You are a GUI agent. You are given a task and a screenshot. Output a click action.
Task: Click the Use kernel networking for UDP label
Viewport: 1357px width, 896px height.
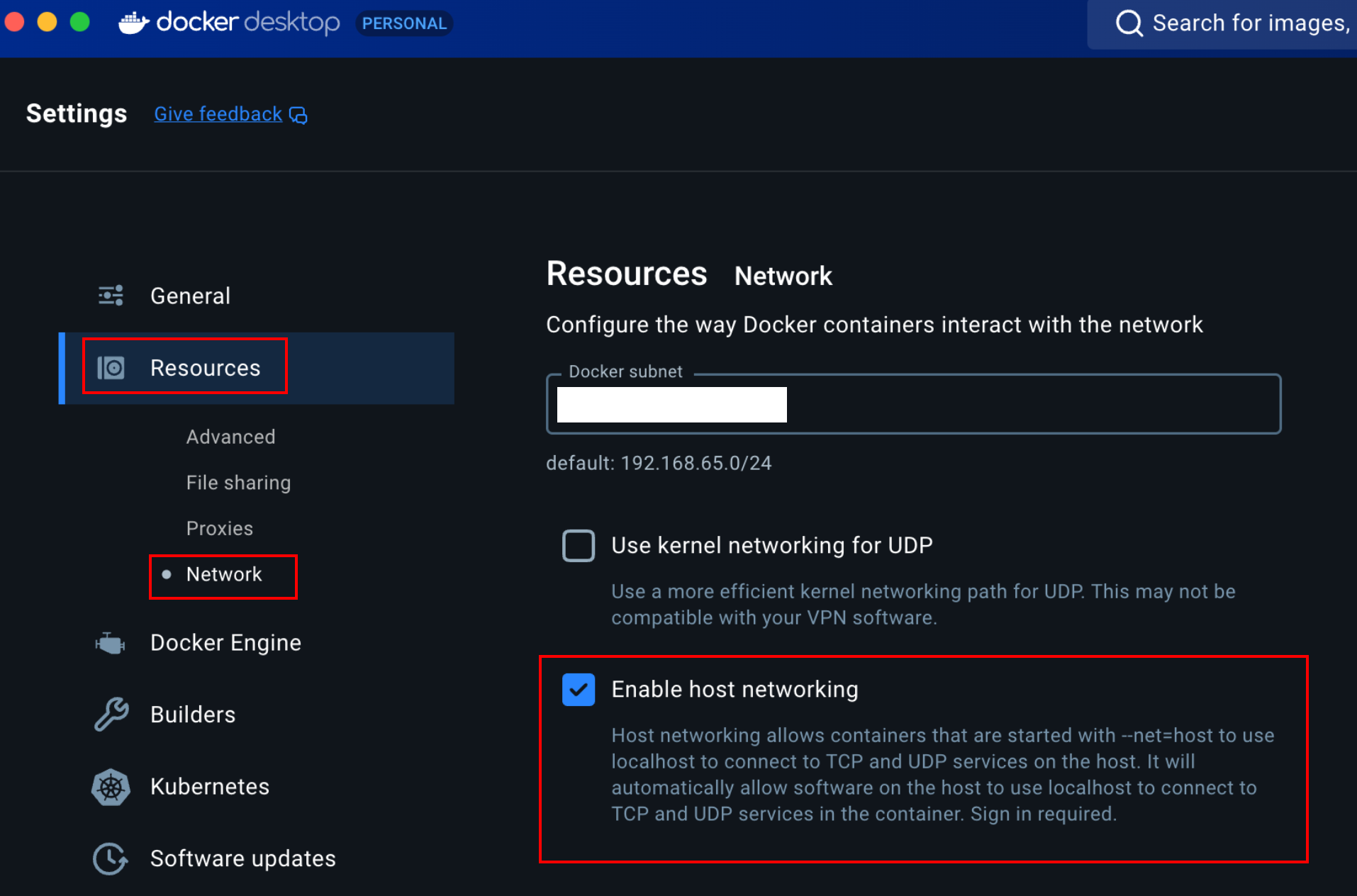[x=771, y=545]
